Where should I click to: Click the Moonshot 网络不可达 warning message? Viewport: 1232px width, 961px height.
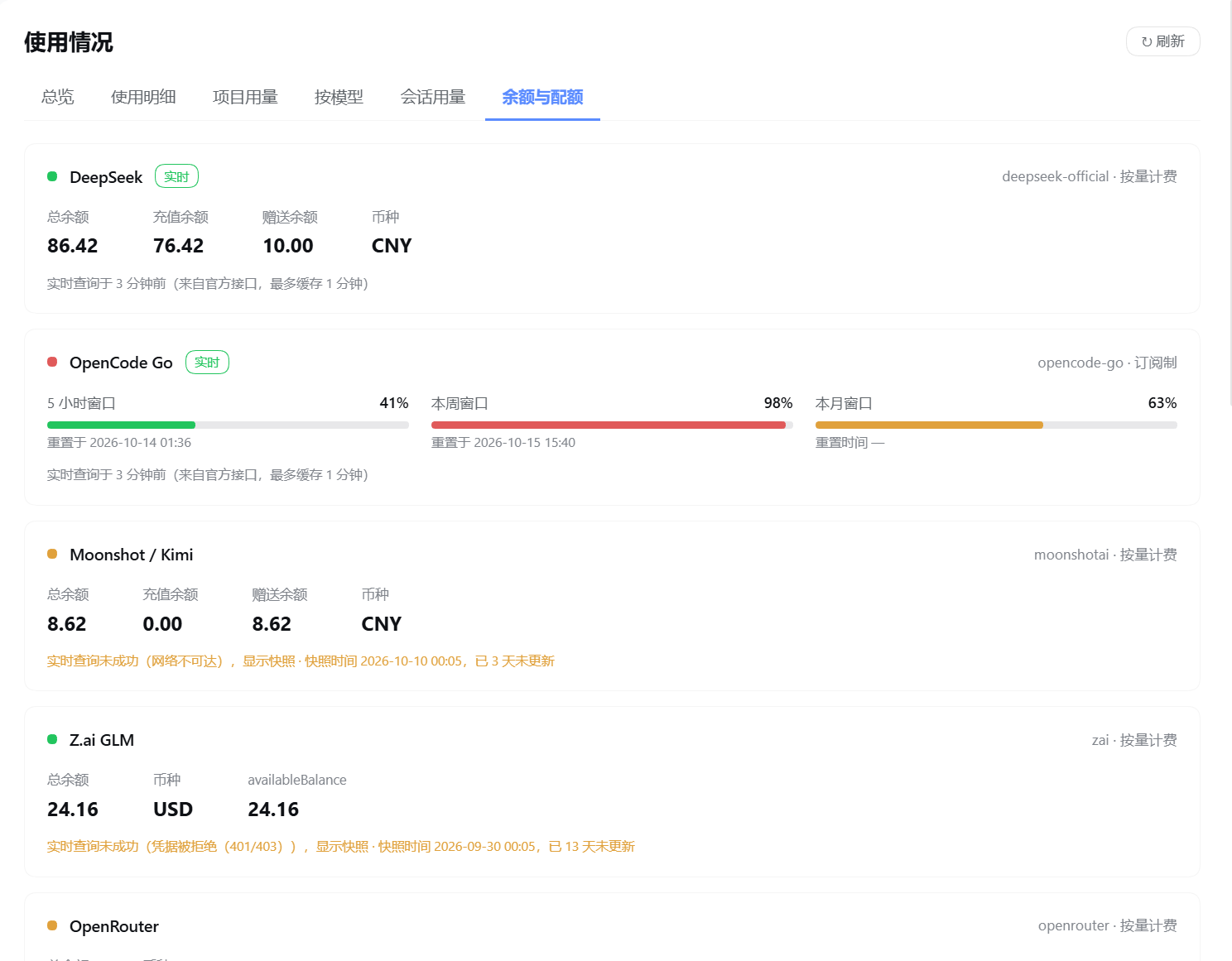pyautogui.click(x=301, y=661)
